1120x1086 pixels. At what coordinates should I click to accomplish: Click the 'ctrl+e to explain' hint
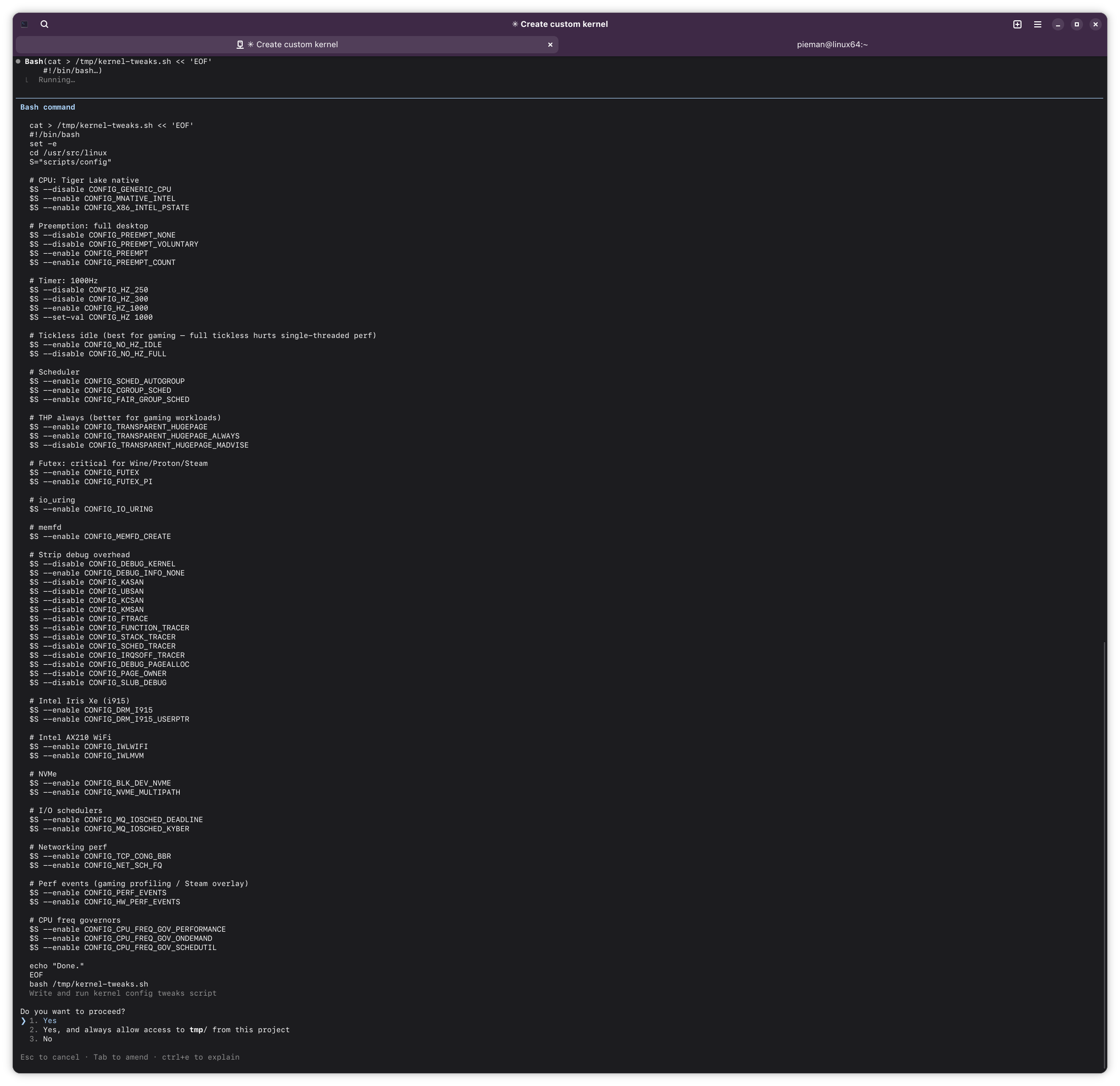point(201,1058)
